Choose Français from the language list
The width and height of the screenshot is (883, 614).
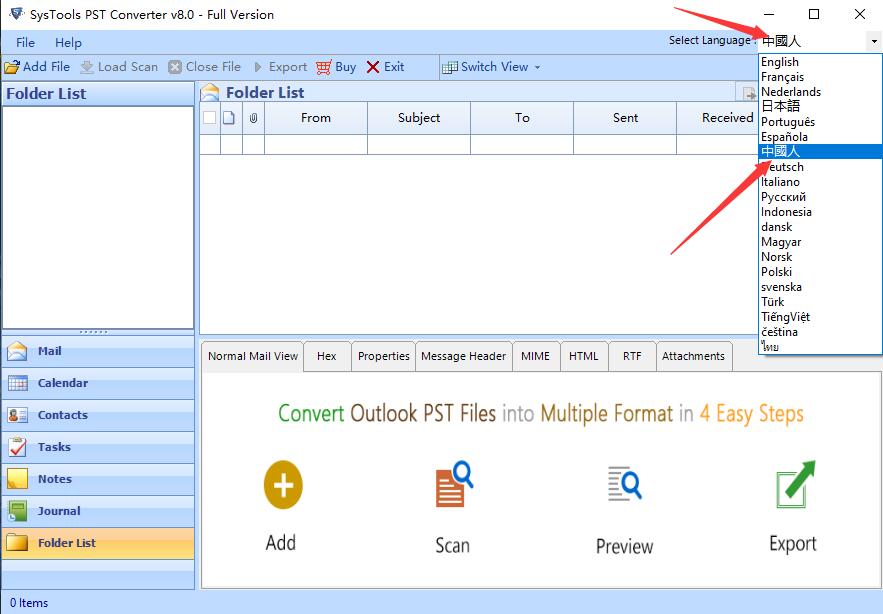820,77
